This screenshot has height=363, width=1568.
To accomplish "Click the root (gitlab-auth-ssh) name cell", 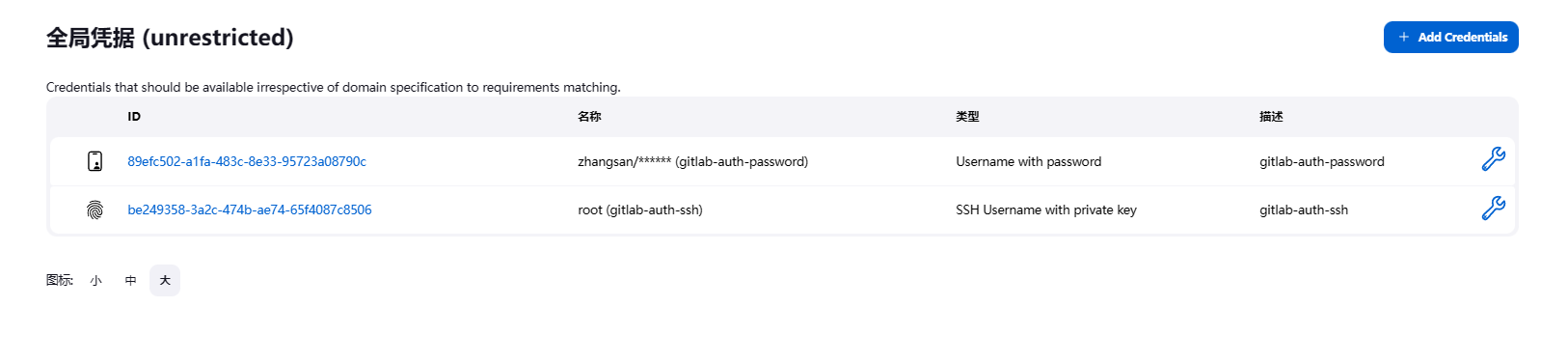I will point(640,209).
